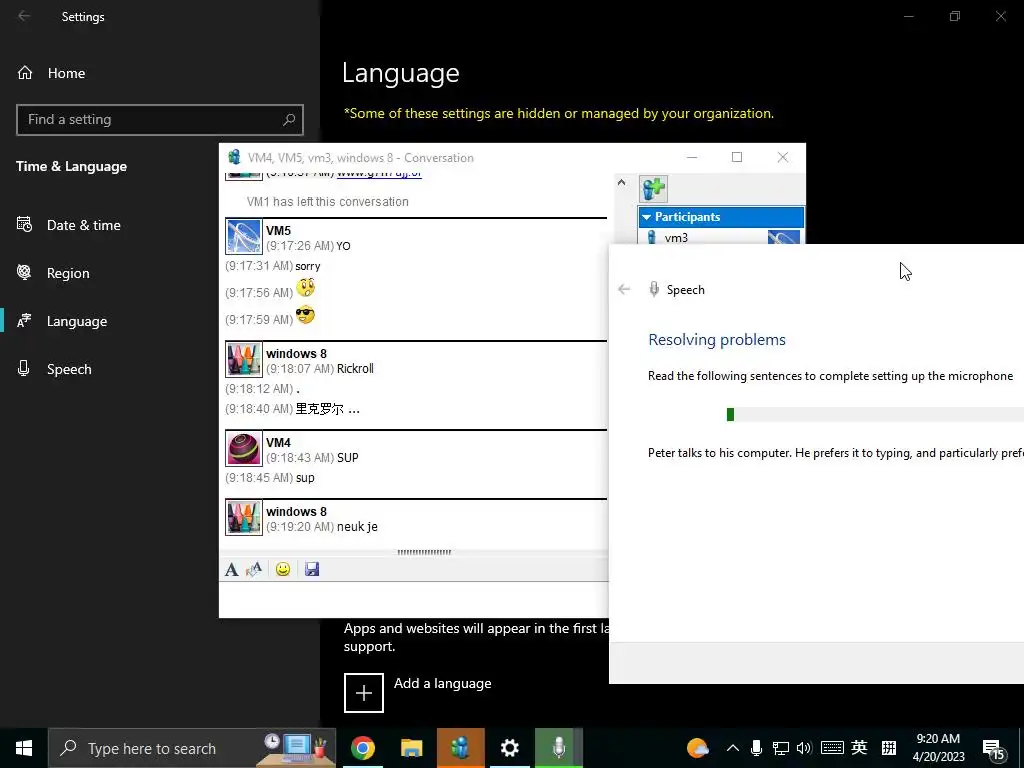Switch to Settings gear on taskbar
This screenshot has width=1024, height=768.
[509, 748]
